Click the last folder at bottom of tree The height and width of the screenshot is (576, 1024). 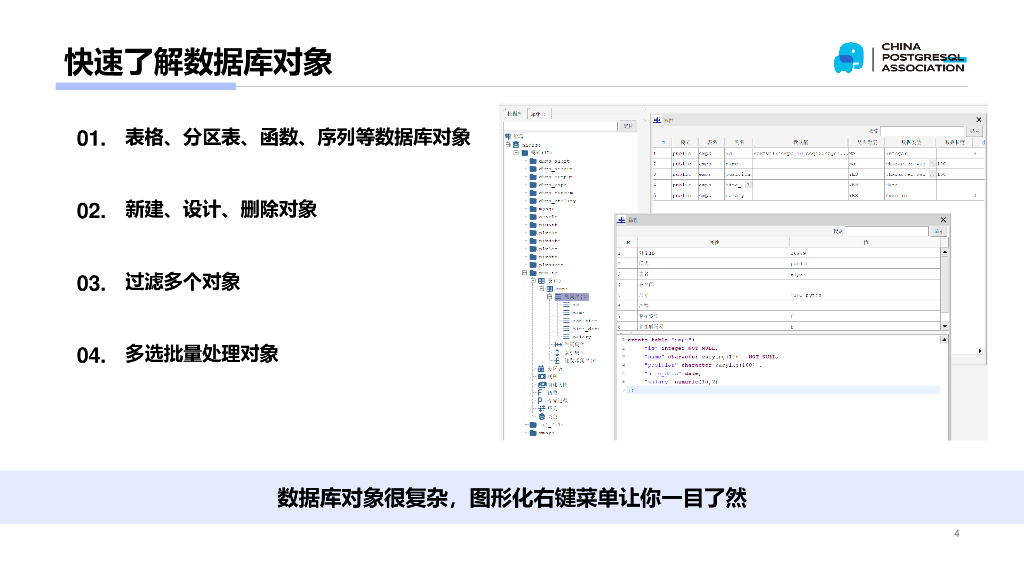533,432
